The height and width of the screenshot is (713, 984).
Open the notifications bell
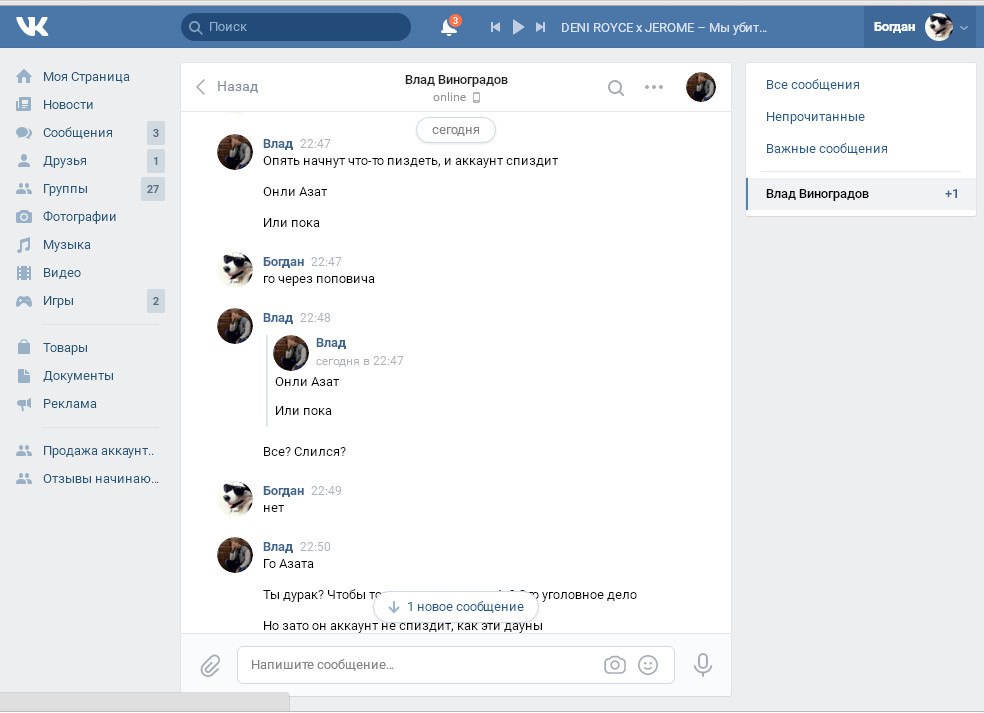click(449, 28)
